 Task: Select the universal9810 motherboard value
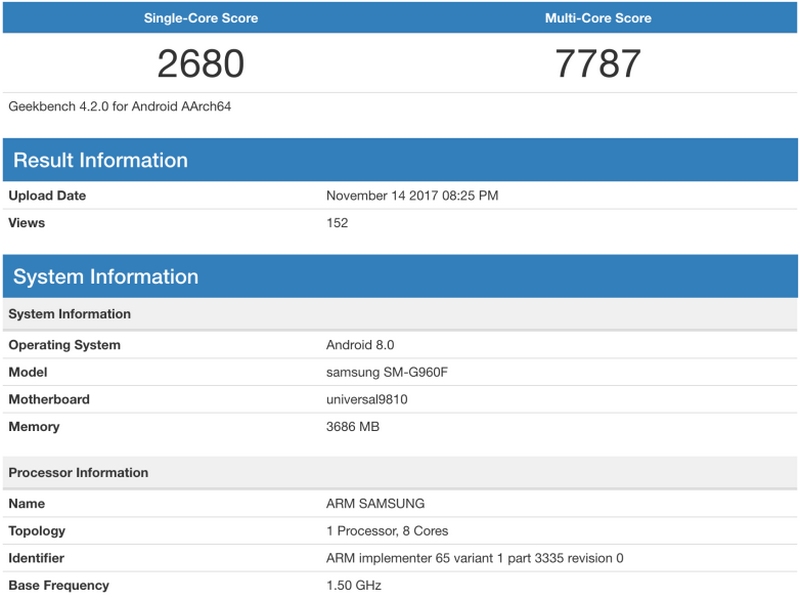tap(368, 399)
